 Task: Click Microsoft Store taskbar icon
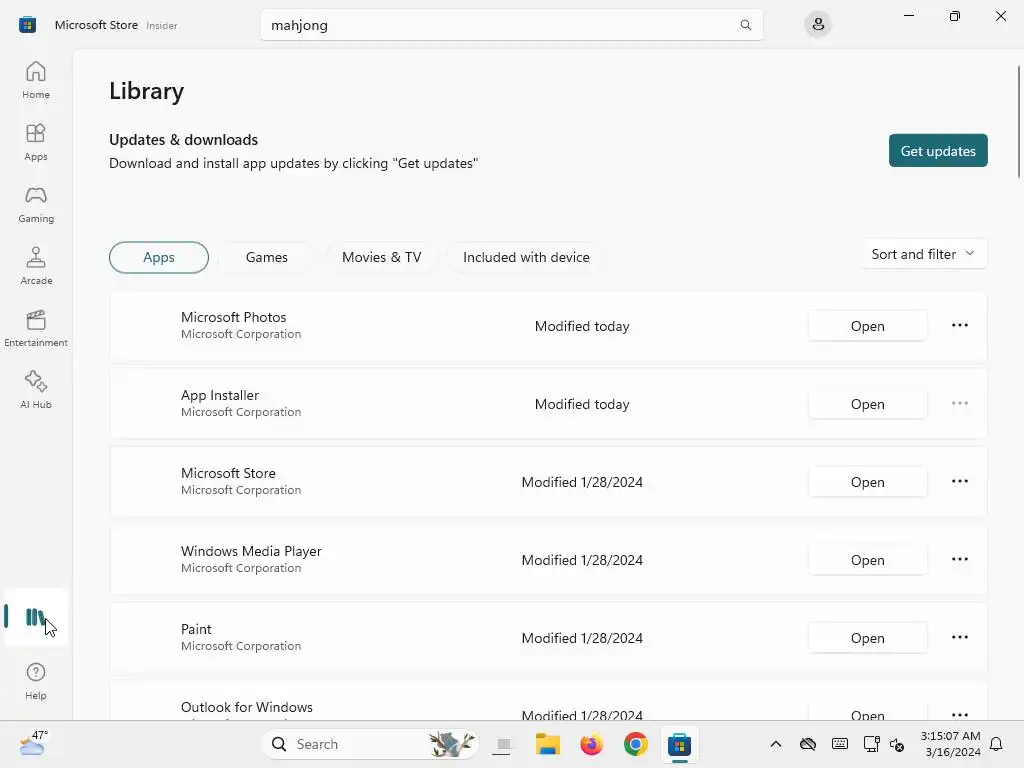(679, 744)
